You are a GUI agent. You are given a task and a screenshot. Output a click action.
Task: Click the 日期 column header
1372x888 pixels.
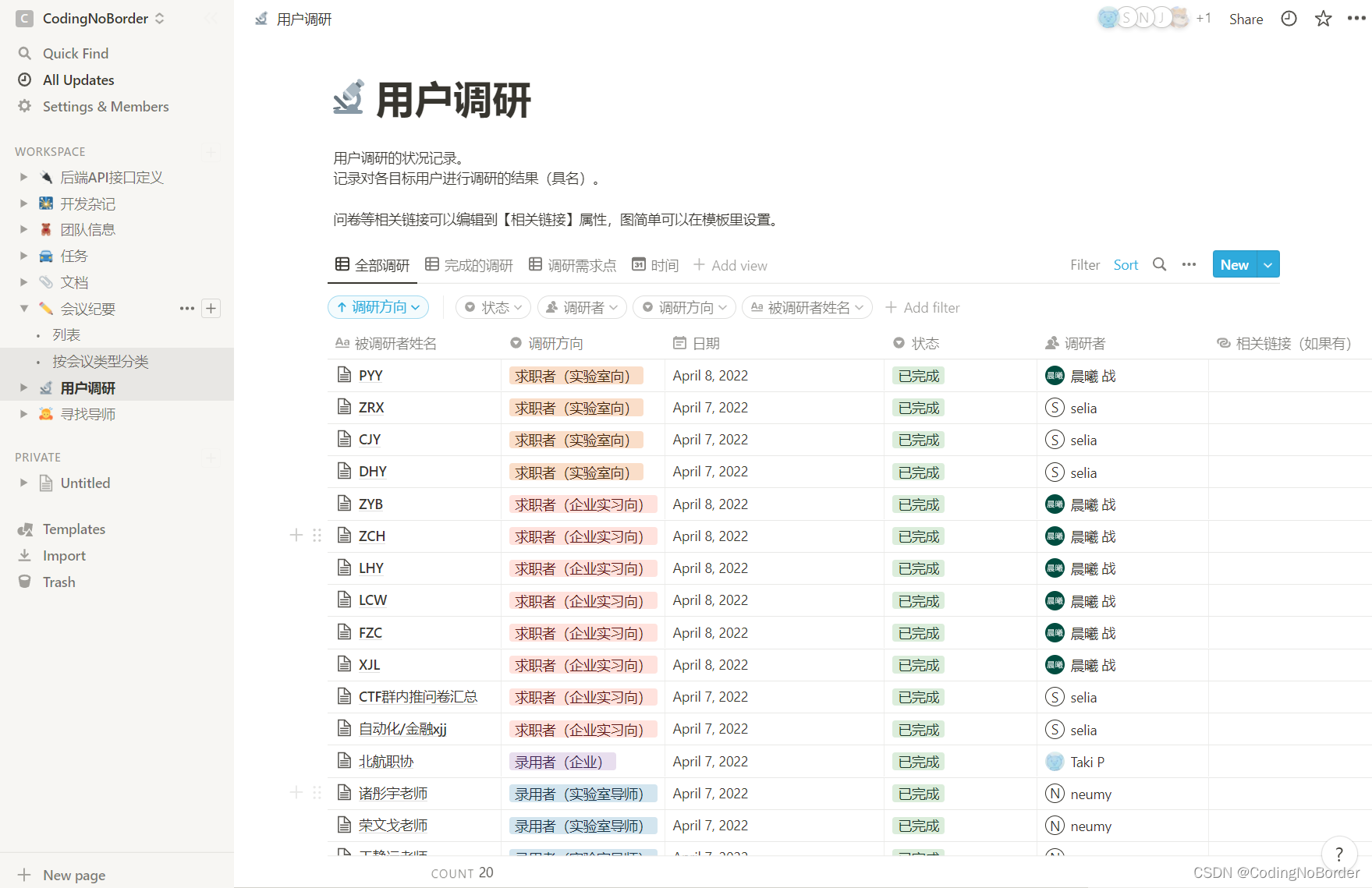697,343
